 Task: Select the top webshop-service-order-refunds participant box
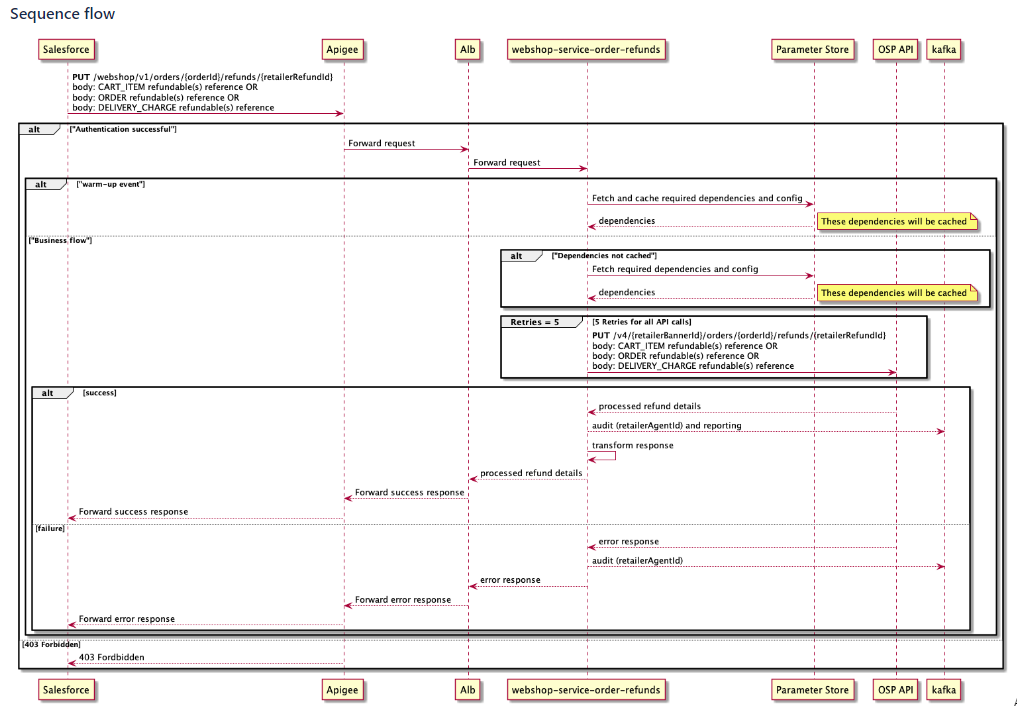tap(586, 49)
